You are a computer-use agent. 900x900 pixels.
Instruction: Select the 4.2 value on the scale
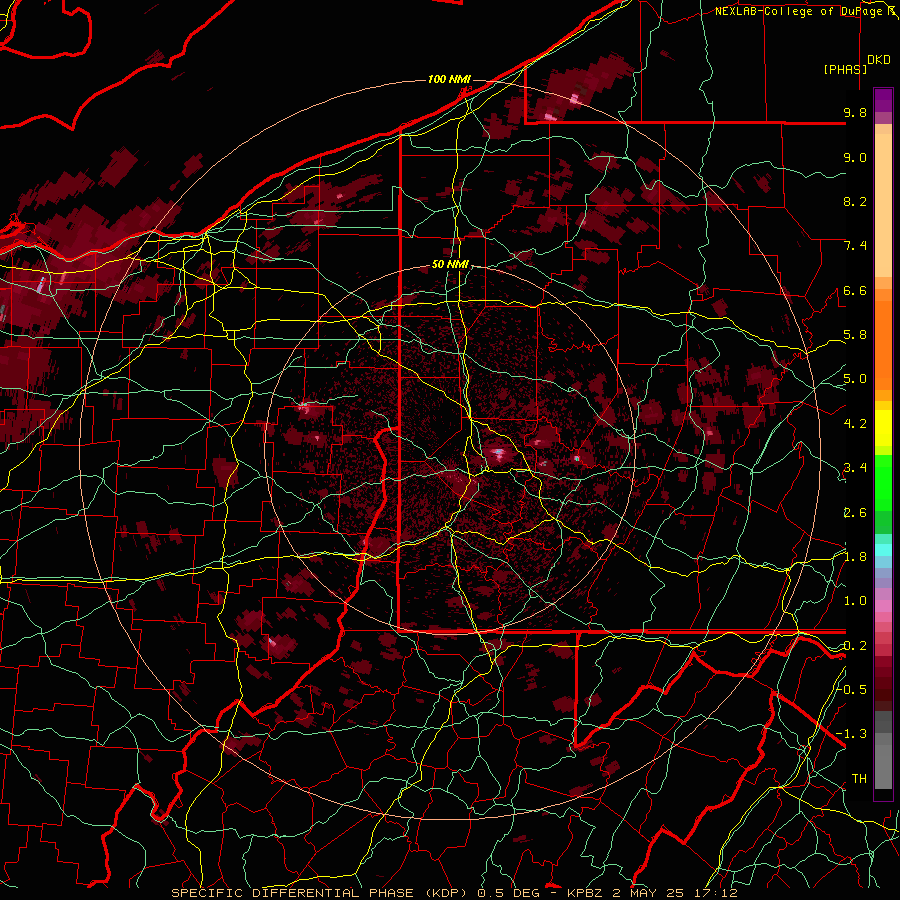coord(855,424)
